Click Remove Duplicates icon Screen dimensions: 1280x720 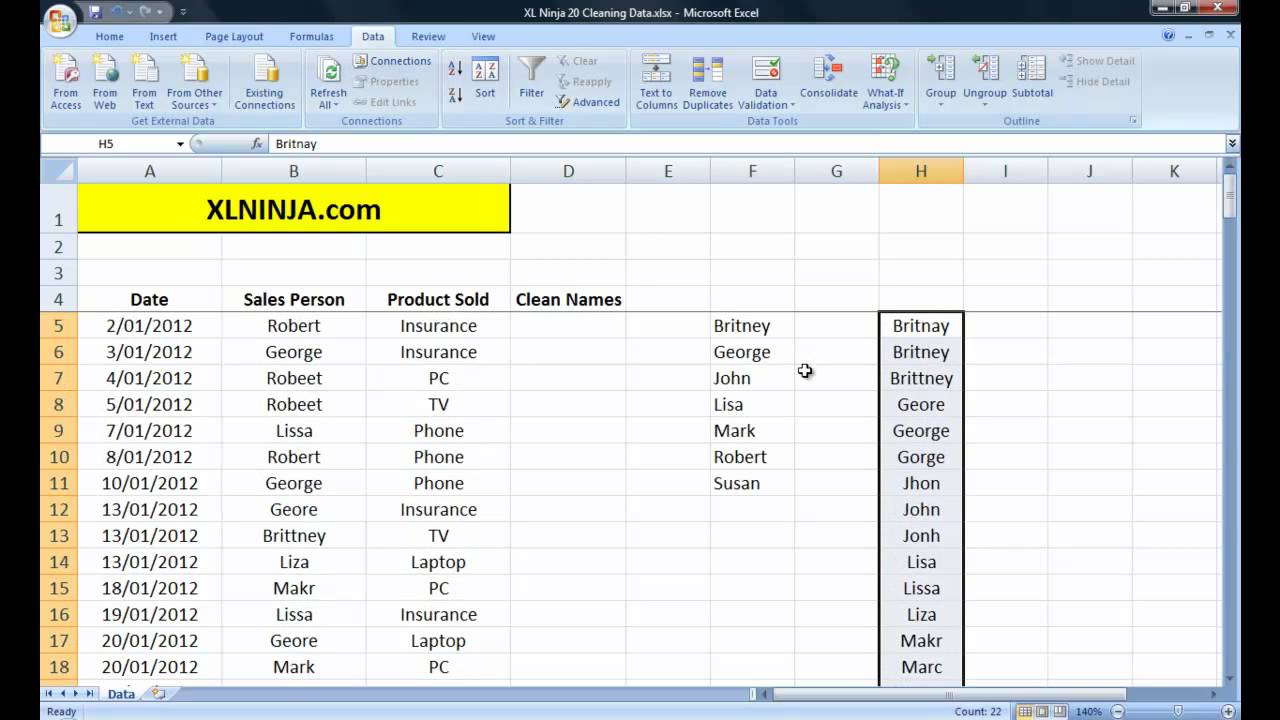coord(708,83)
